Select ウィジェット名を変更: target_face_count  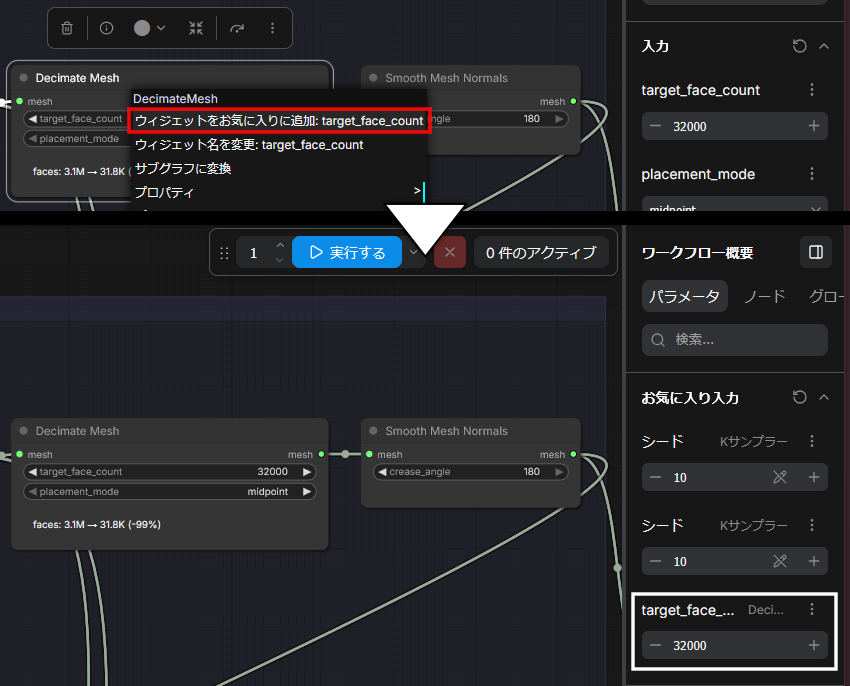249,145
